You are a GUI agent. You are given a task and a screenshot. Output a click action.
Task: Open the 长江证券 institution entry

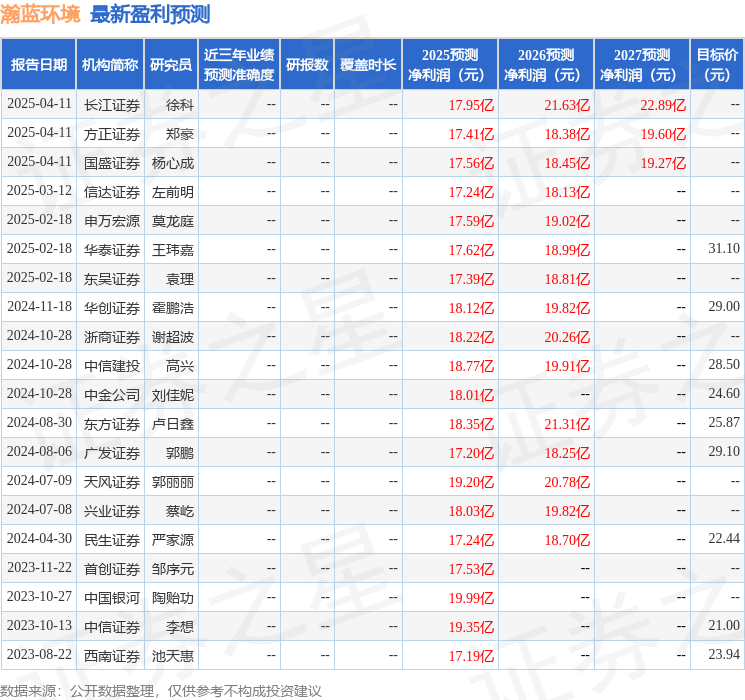112,104
